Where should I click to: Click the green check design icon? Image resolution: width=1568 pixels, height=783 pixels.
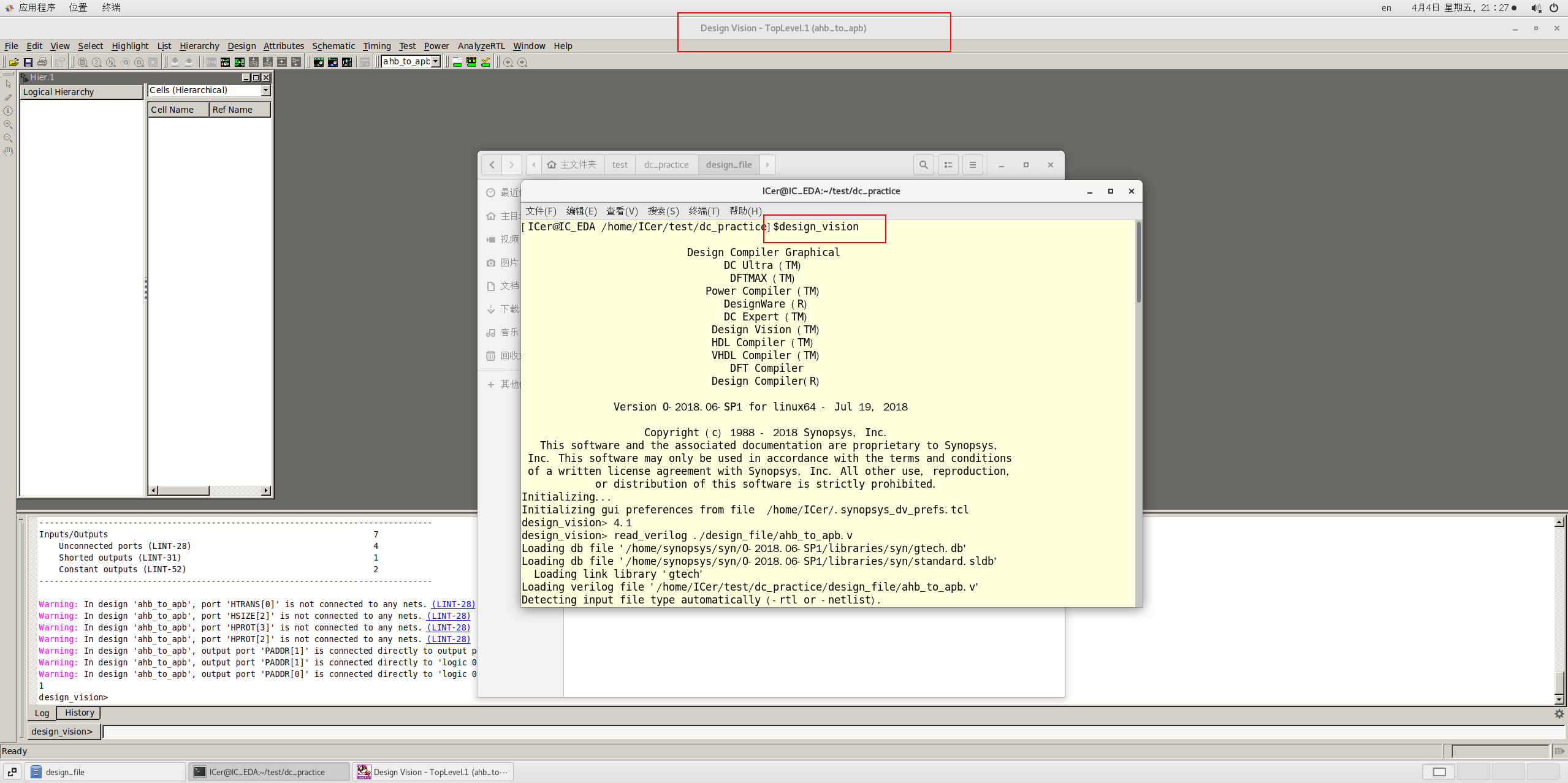click(485, 62)
